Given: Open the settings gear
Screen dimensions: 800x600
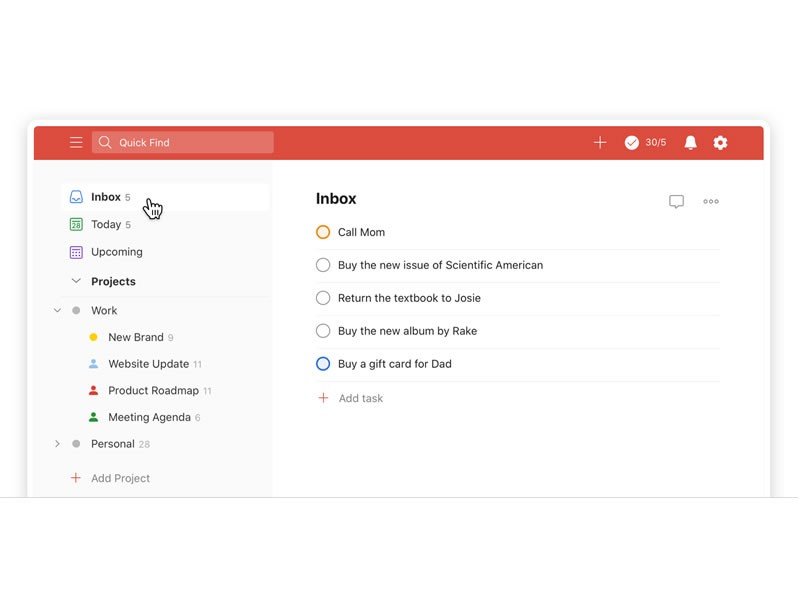Looking at the screenshot, I should pyautogui.click(x=721, y=142).
